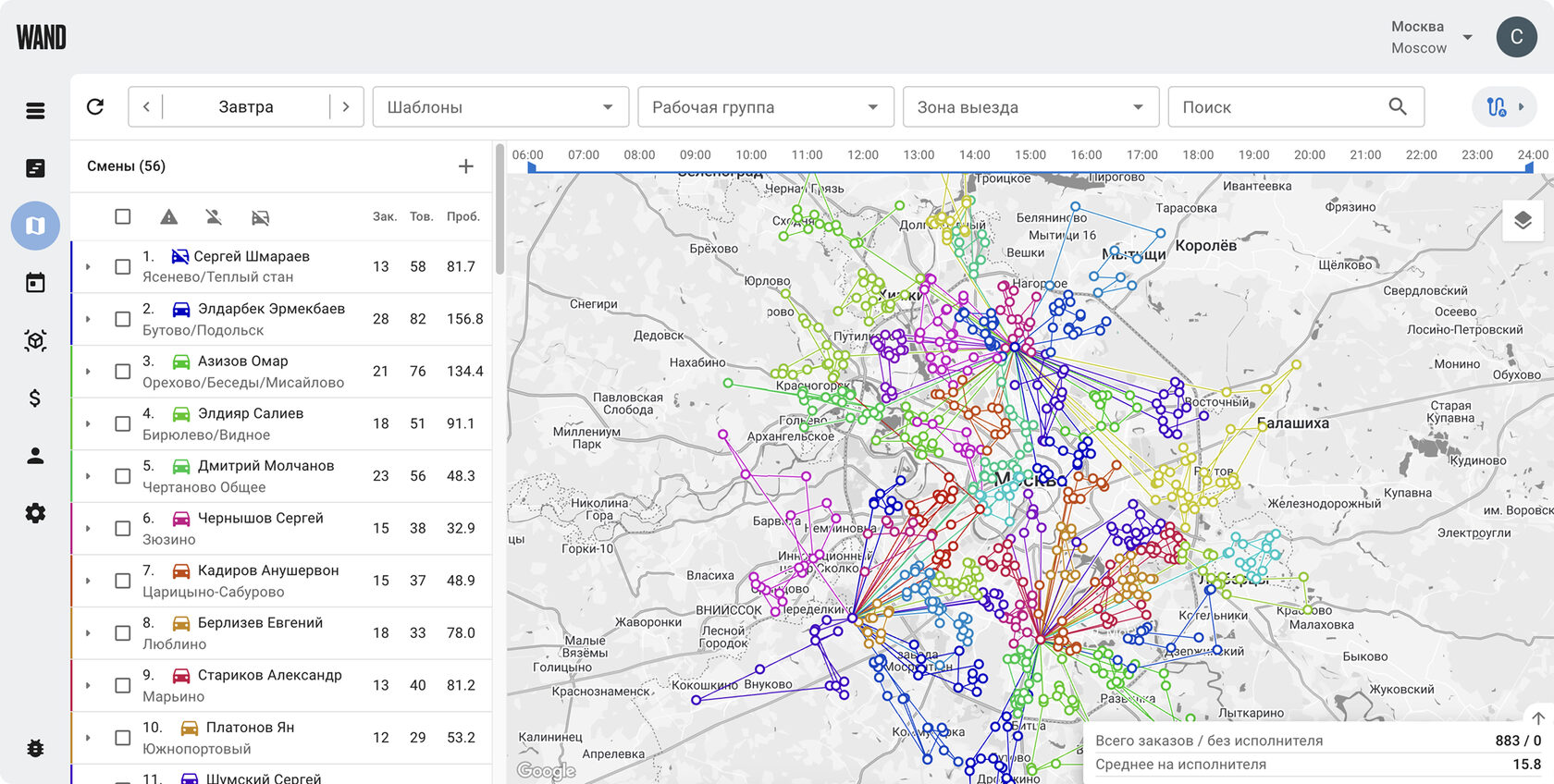Sort by Проб. column header
Image resolution: width=1554 pixels, height=784 pixels.
(463, 216)
